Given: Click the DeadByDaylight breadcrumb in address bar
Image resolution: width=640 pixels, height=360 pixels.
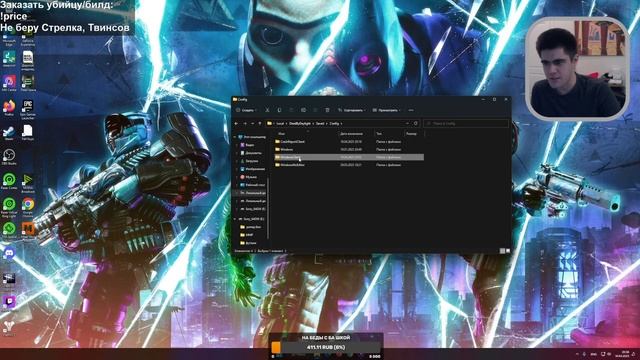Looking at the screenshot, I should click(300, 123).
